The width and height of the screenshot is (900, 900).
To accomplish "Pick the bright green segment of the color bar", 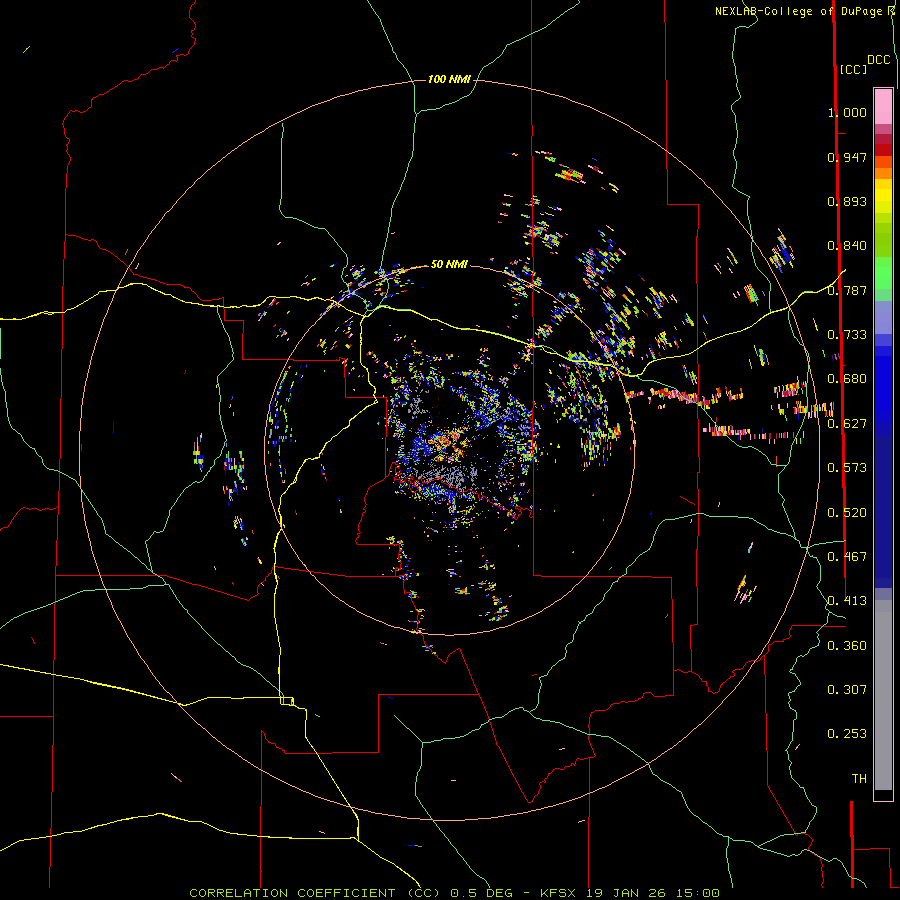I will tap(883, 273).
